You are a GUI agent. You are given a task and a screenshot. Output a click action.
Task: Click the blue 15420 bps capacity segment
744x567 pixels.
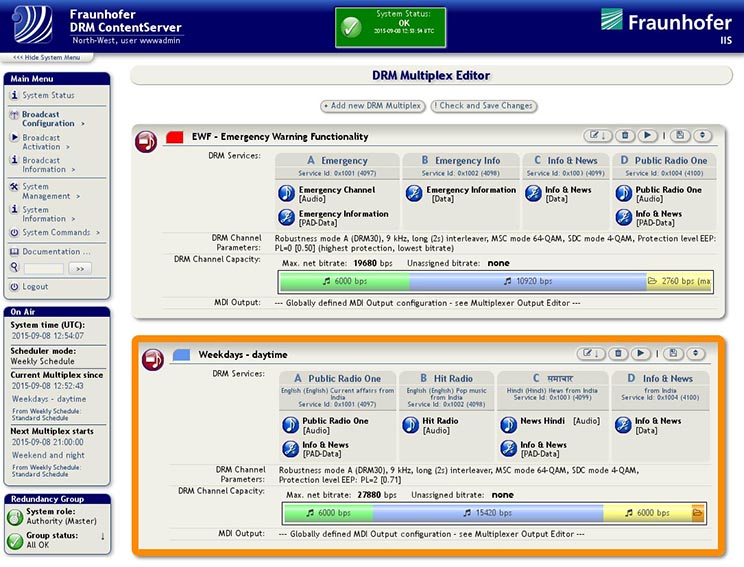488,513
